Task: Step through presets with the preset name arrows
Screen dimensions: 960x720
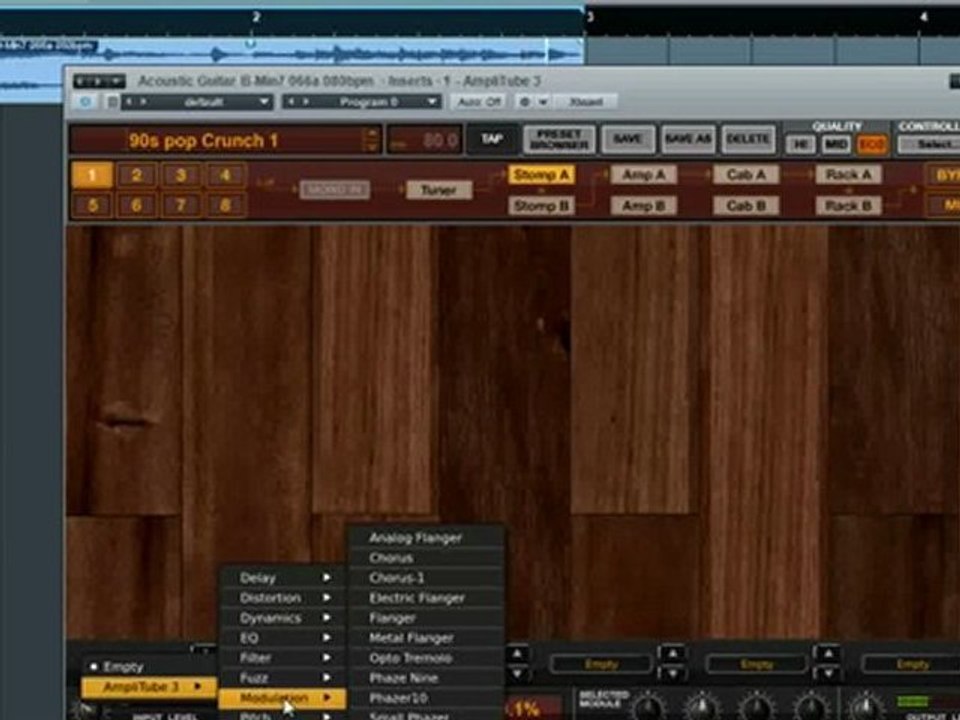Action: click(371, 140)
